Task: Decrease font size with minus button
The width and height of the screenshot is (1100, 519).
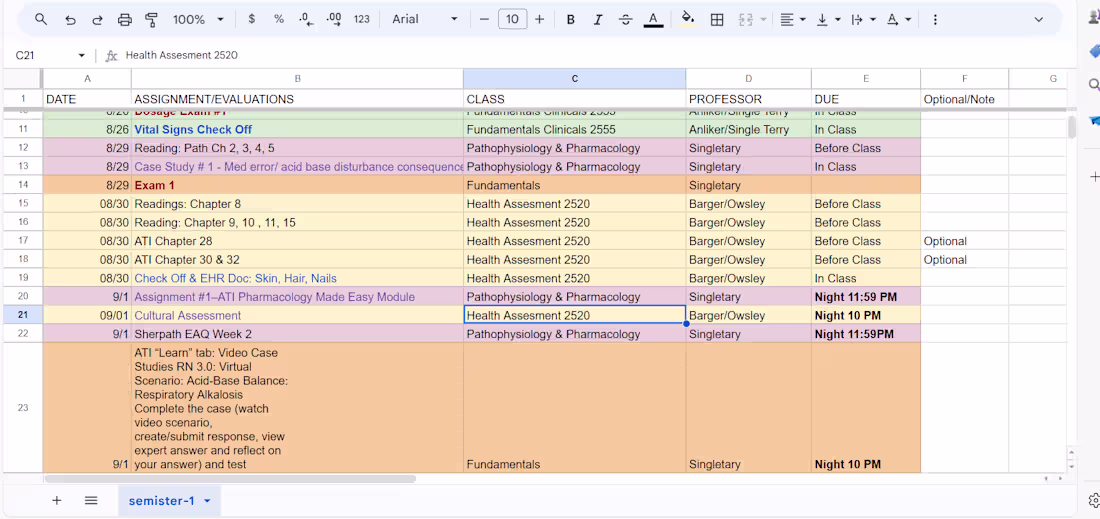Action: click(x=484, y=20)
